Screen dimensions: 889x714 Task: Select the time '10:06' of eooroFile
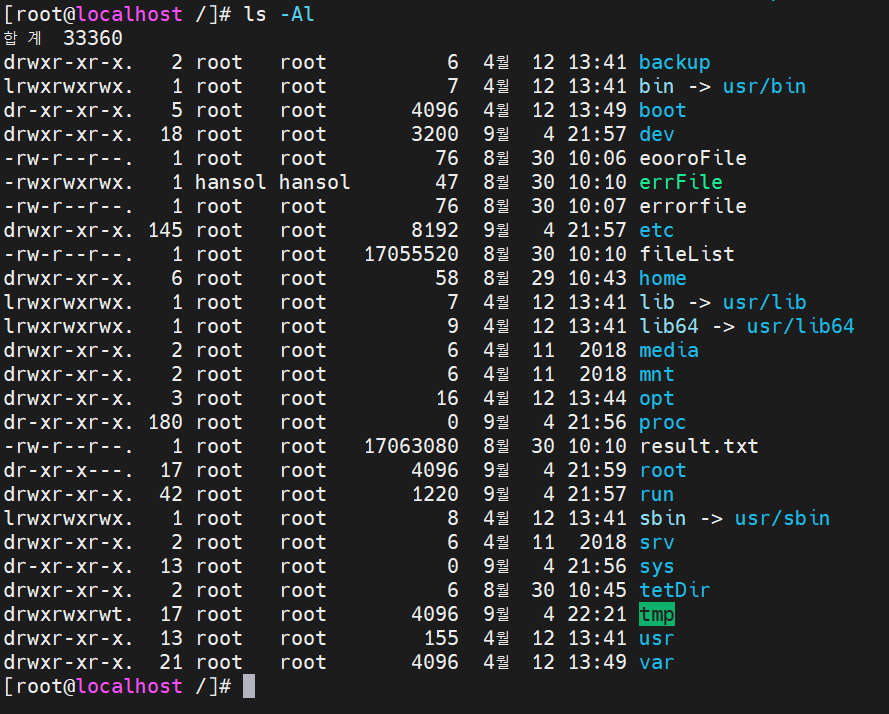tap(597, 158)
